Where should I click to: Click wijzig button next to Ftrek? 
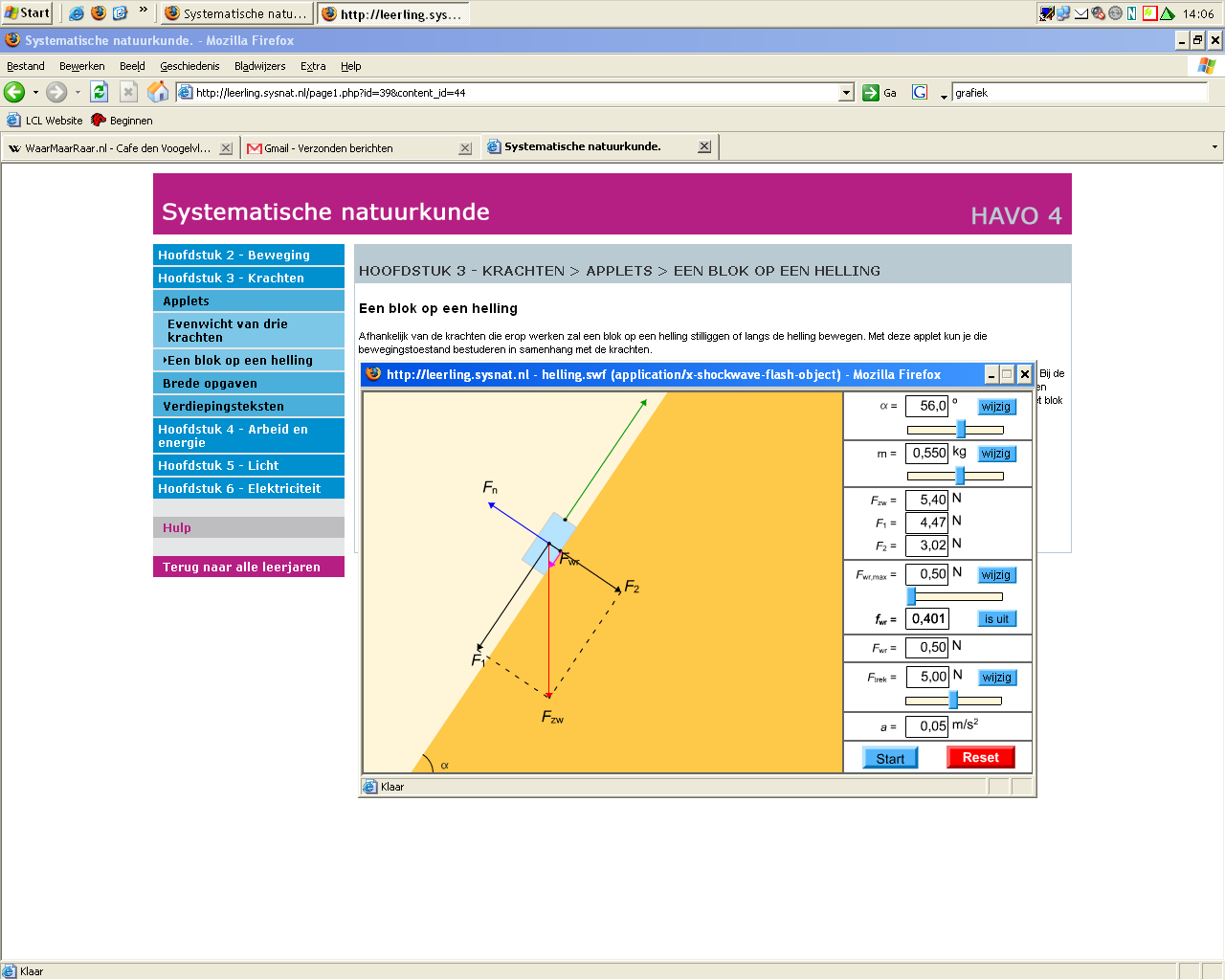[996, 678]
